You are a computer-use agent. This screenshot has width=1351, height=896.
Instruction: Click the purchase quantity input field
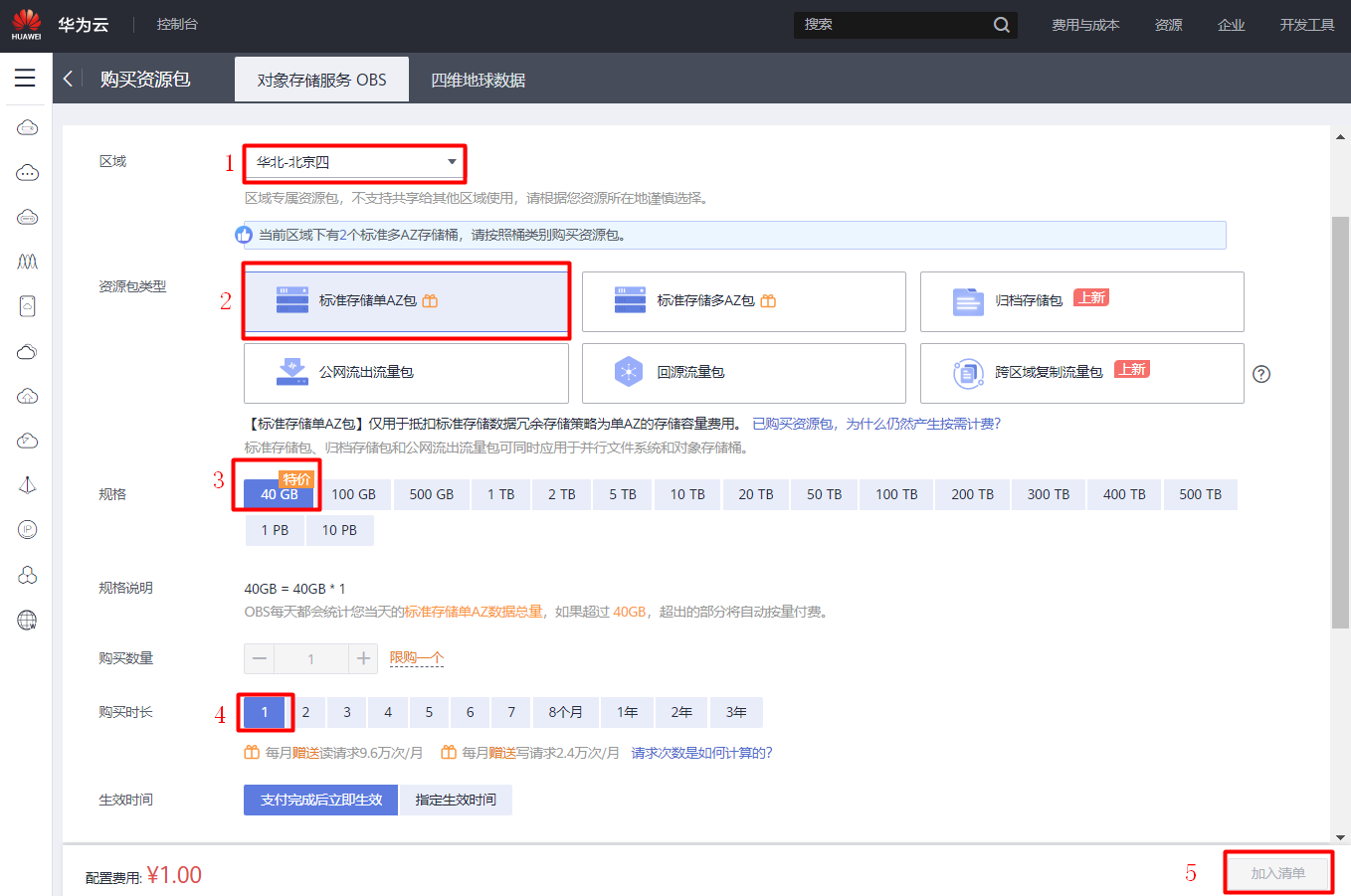[x=311, y=658]
